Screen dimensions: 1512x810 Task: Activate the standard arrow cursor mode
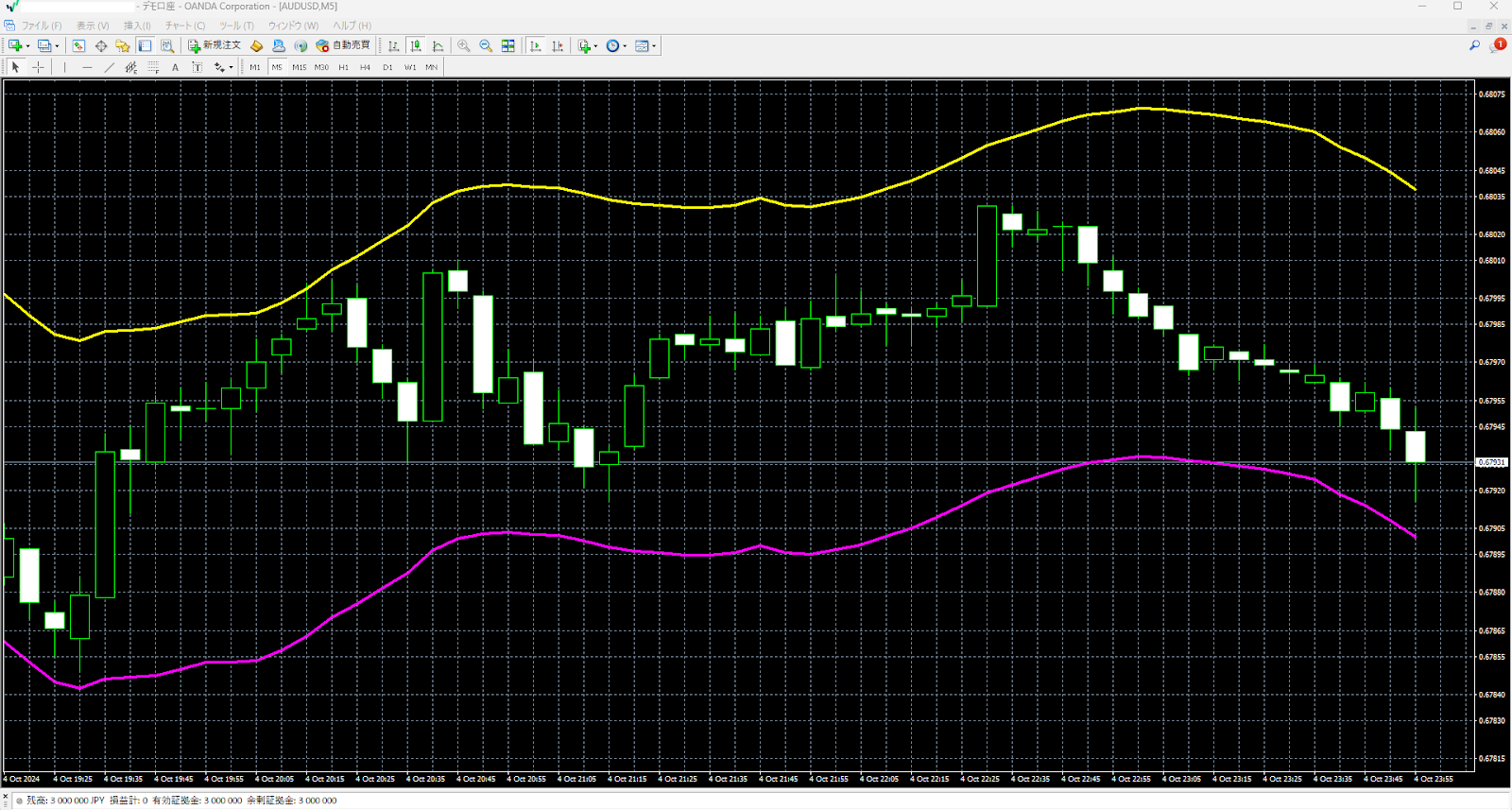15,67
